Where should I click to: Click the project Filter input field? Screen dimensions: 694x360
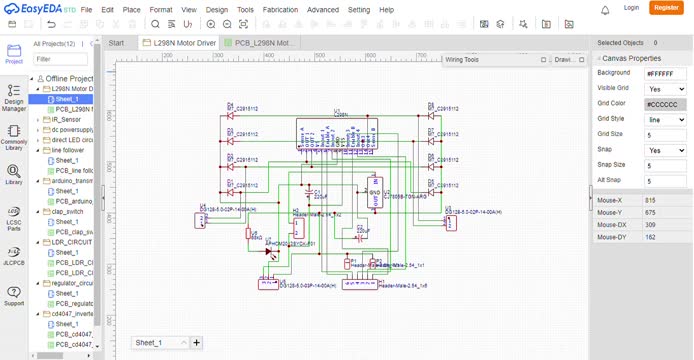60,59
